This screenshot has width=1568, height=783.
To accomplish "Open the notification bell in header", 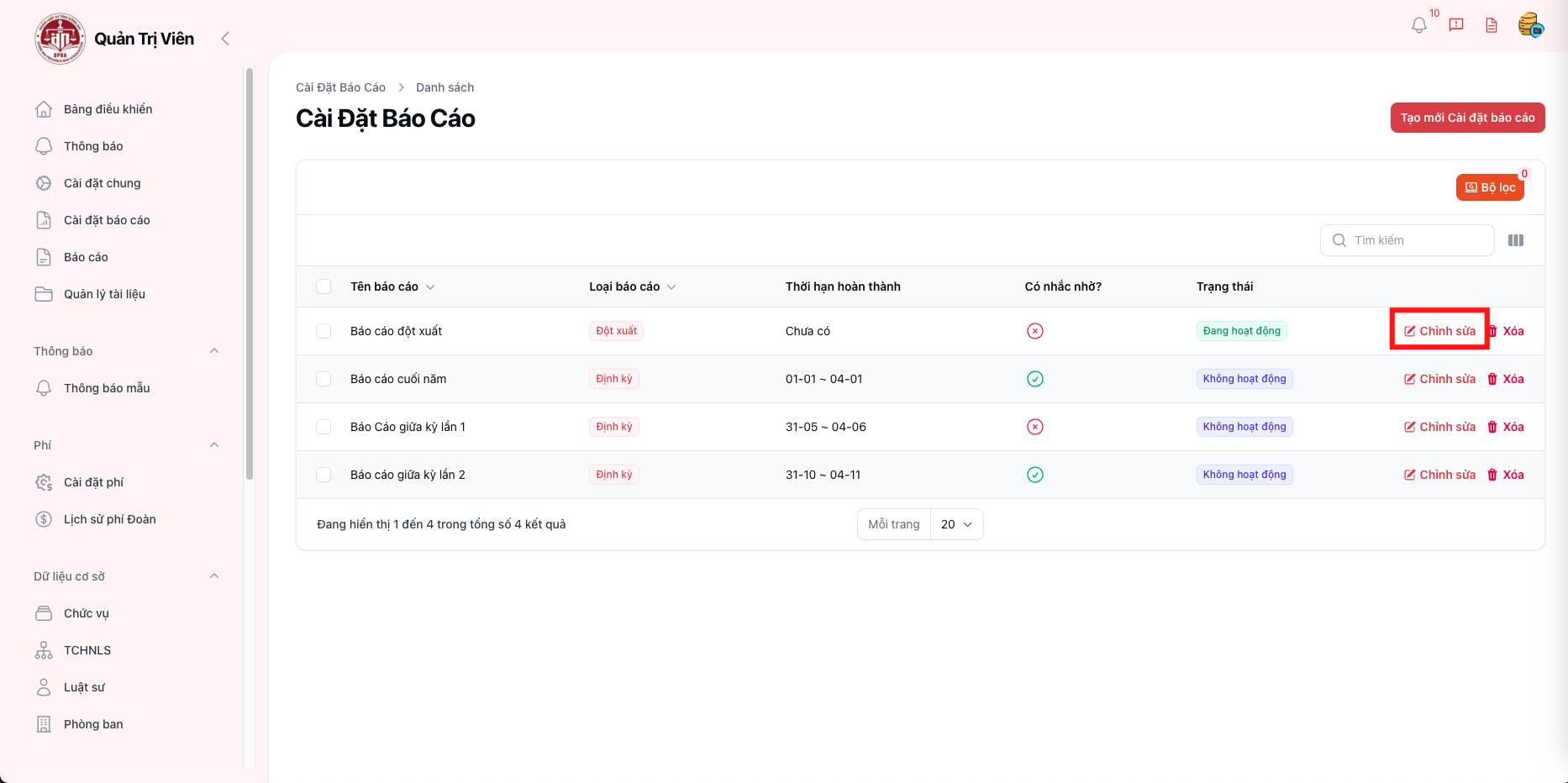I will 1419,25.
